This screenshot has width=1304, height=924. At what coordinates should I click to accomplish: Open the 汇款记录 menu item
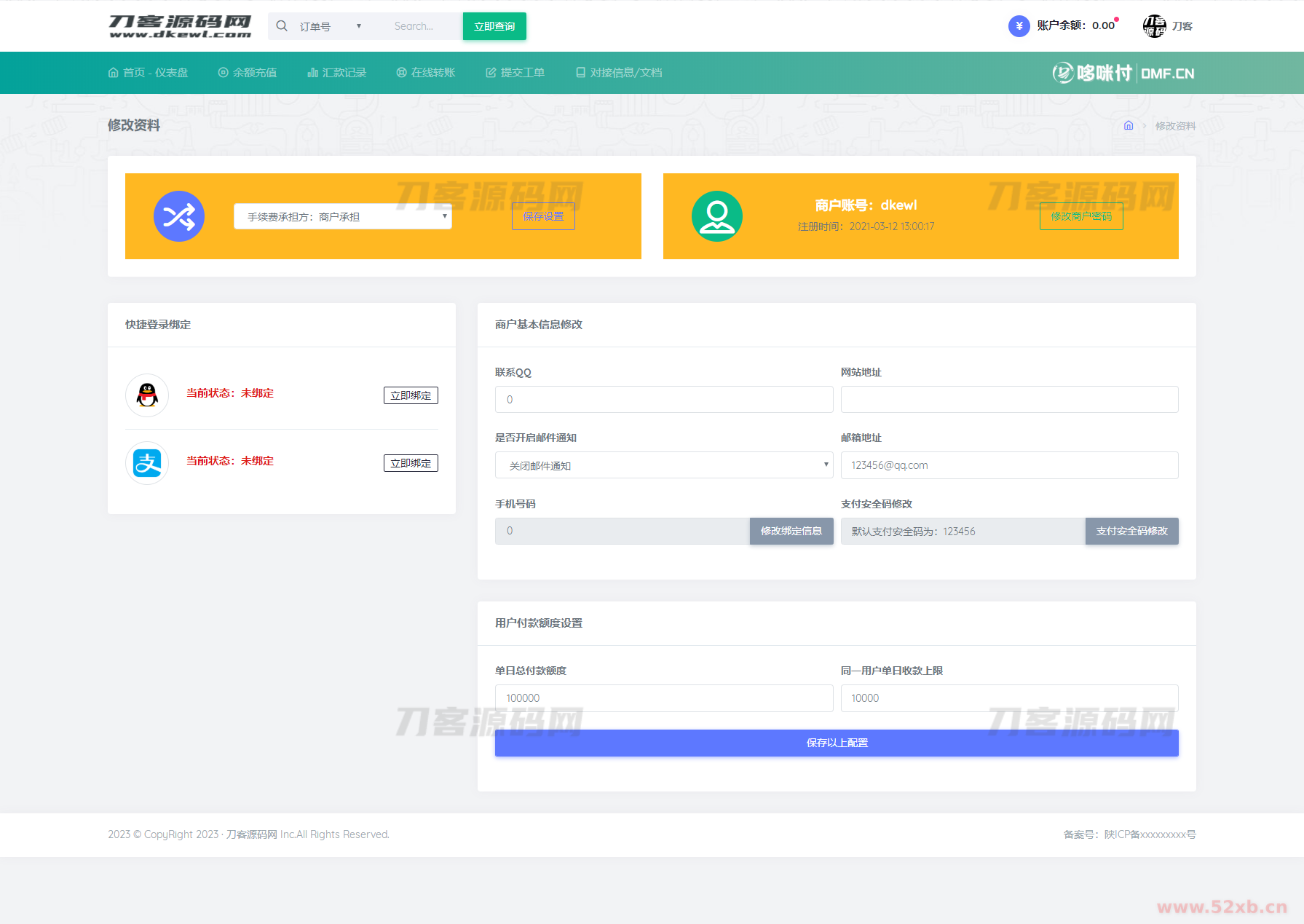[x=337, y=73]
